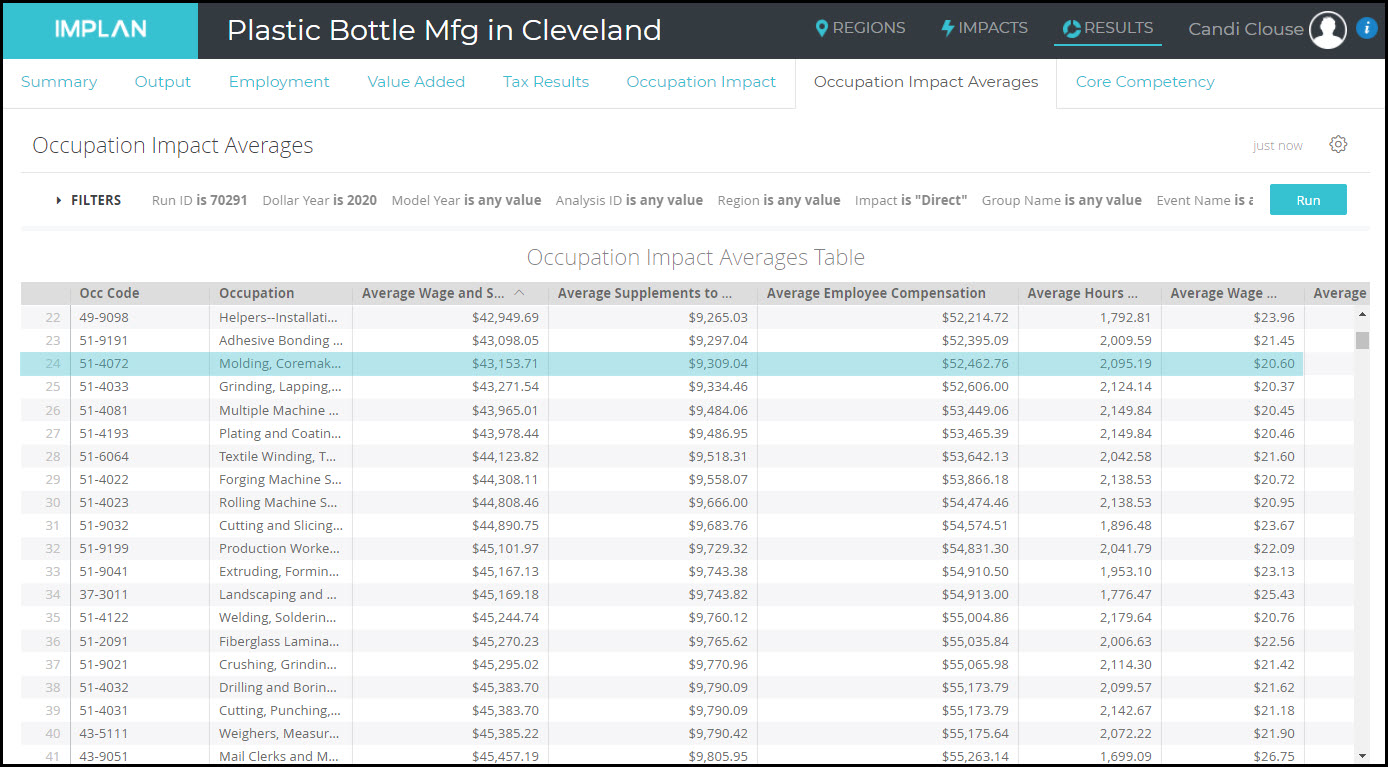Open Candi Clouse user avatar
Viewport: 1388px width, 767px height.
(1328, 30)
